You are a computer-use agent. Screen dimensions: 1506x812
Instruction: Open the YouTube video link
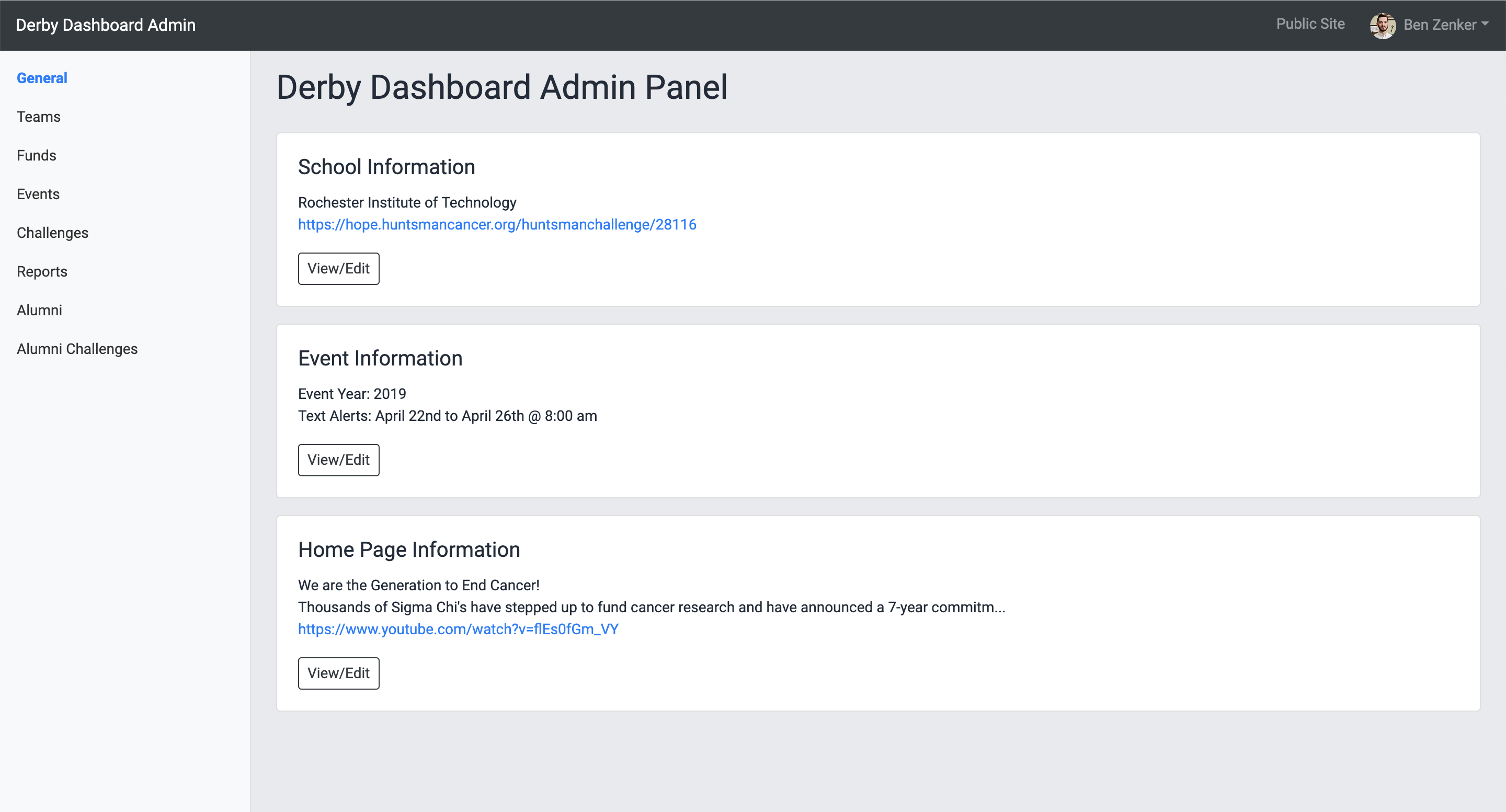pos(458,629)
